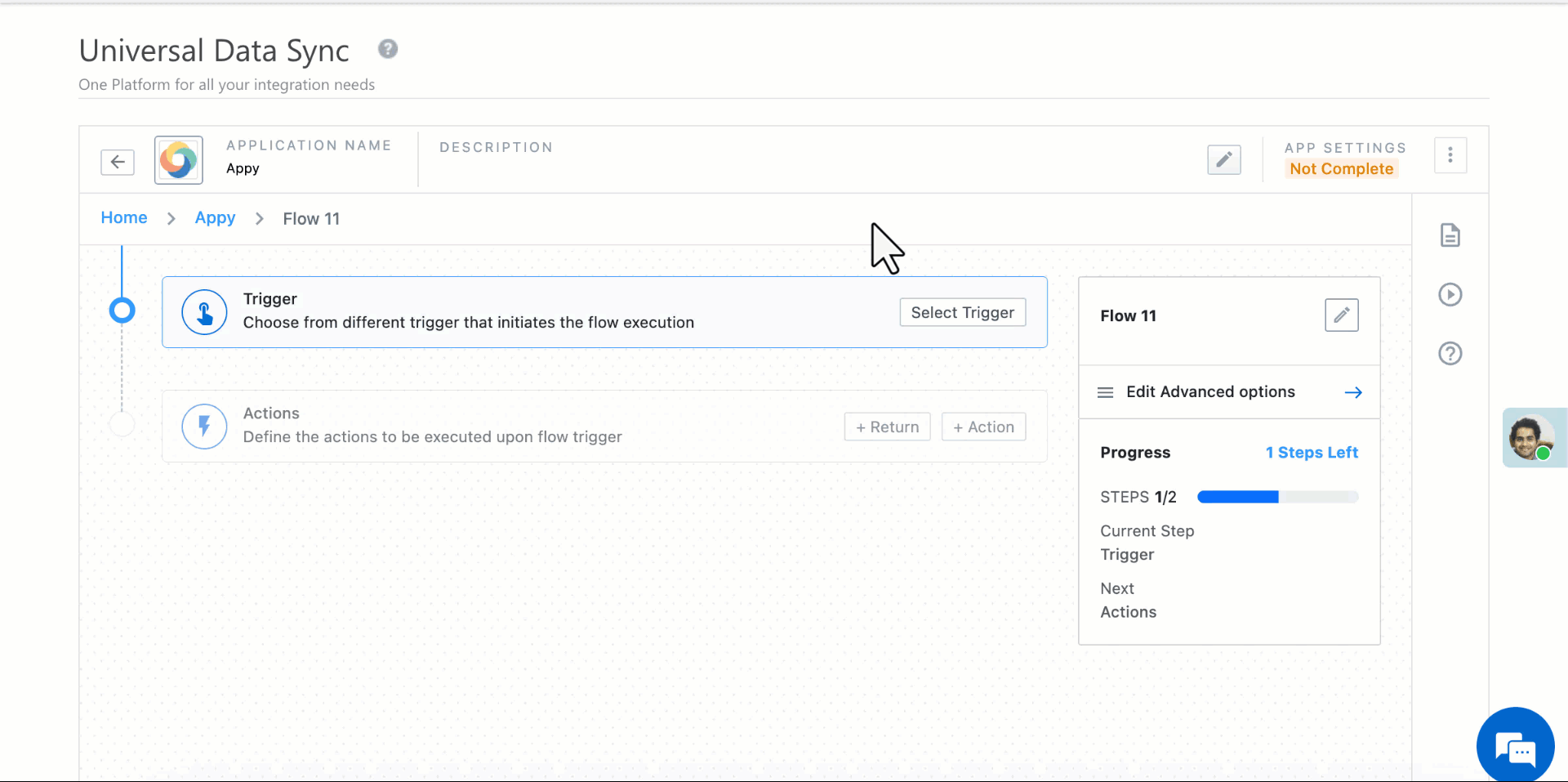Click the Actions lightning bolt icon
The height and width of the screenshot is (782, 1568).
click(x=203, y=426)
